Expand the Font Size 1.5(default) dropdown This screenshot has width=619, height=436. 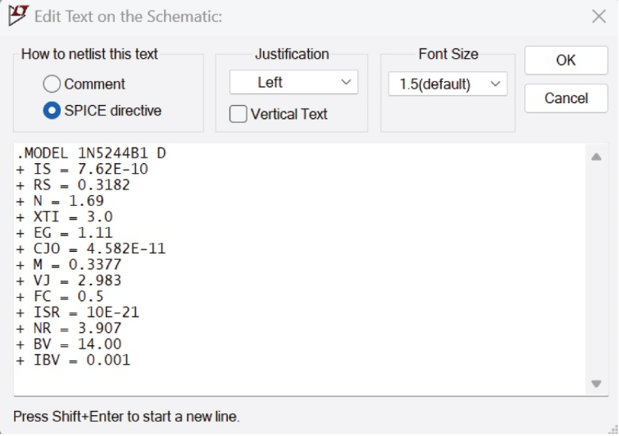click(447, 84)
